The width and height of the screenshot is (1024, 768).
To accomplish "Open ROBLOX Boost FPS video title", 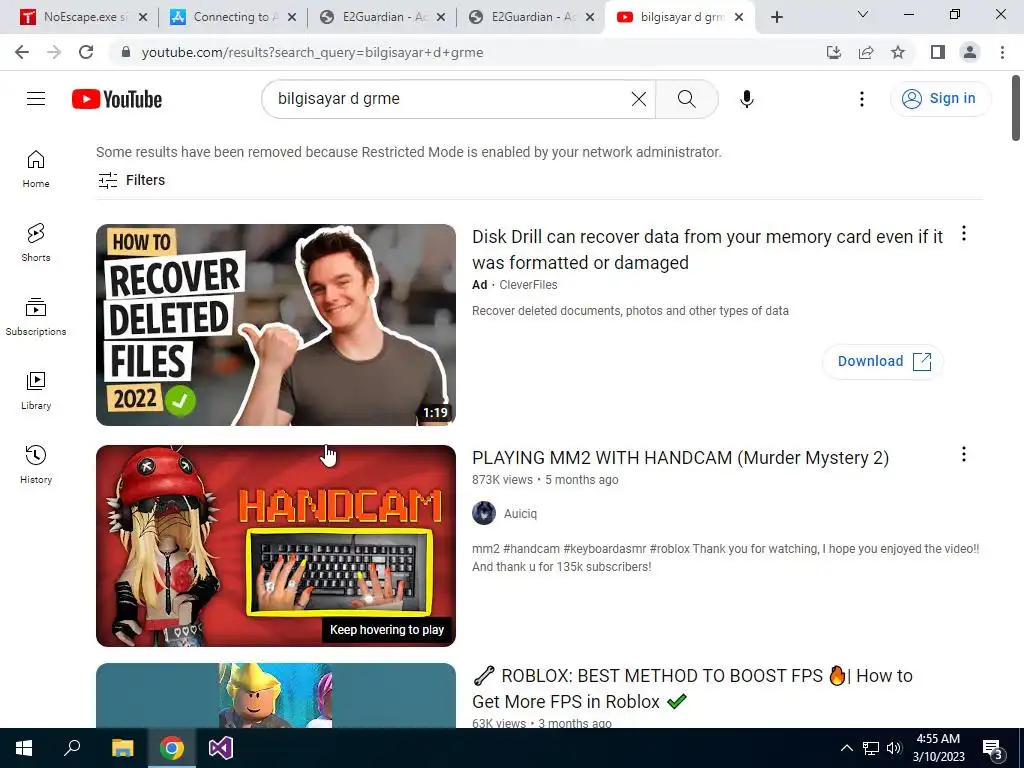I will [x=692, y=688].
